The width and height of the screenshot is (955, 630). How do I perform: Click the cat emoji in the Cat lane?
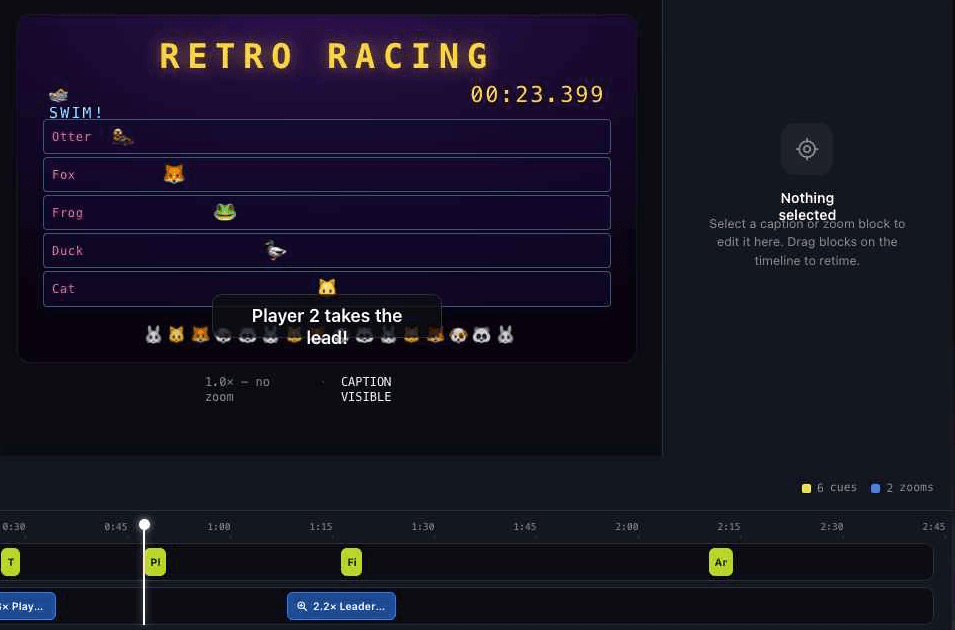[327, 287]
